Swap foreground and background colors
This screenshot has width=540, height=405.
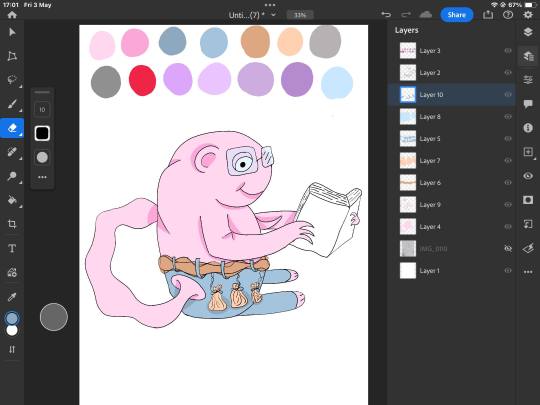point(12,350)
